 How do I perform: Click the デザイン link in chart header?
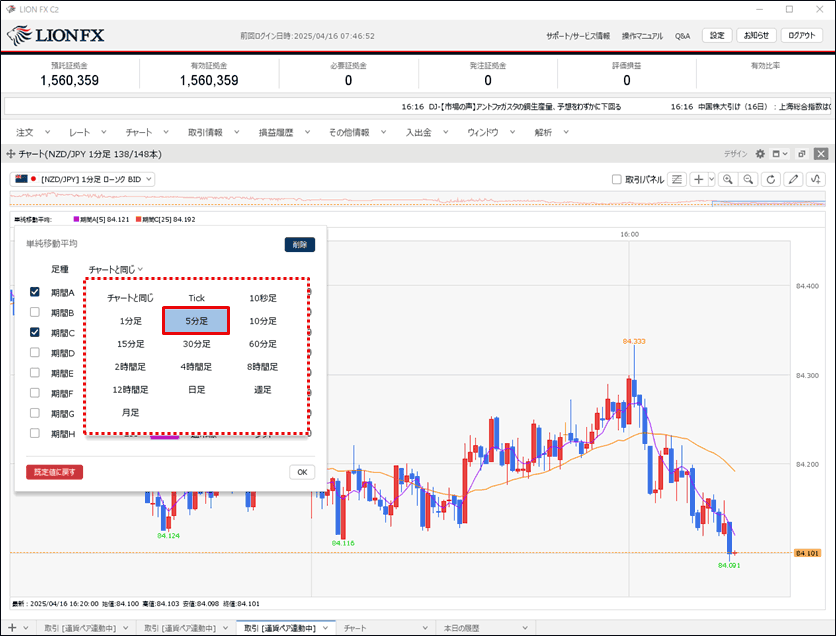click(735, 154)
